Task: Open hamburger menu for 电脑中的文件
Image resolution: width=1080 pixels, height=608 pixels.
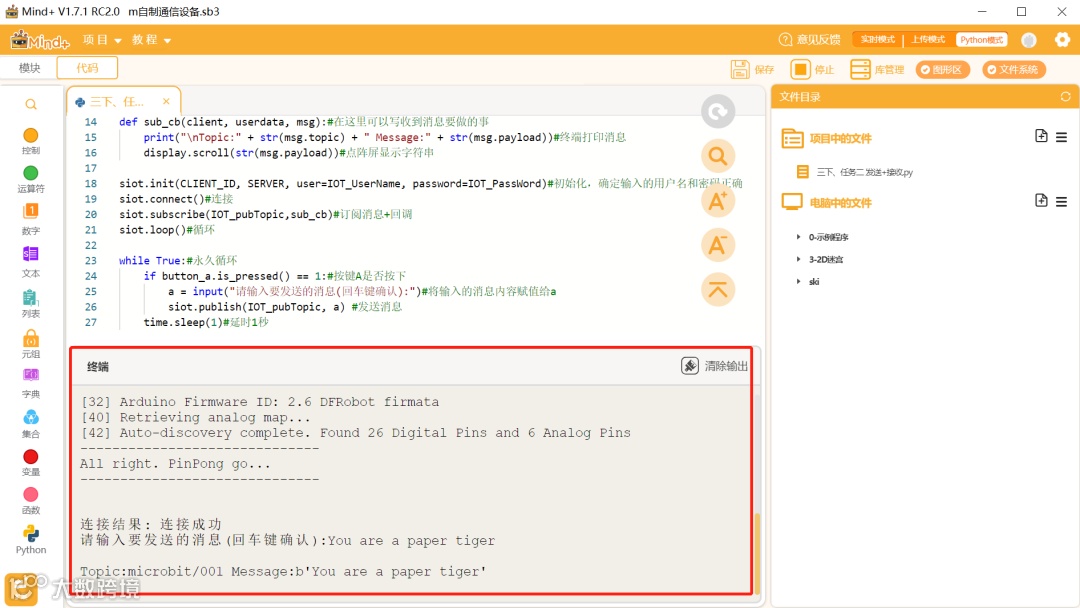Action: [1061, 202]
